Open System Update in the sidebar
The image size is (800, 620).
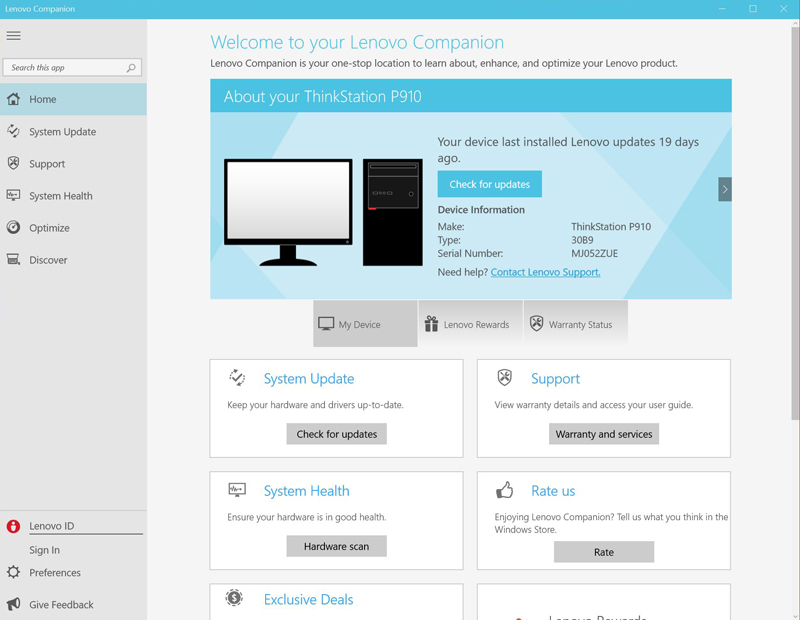tap(73, 131)
